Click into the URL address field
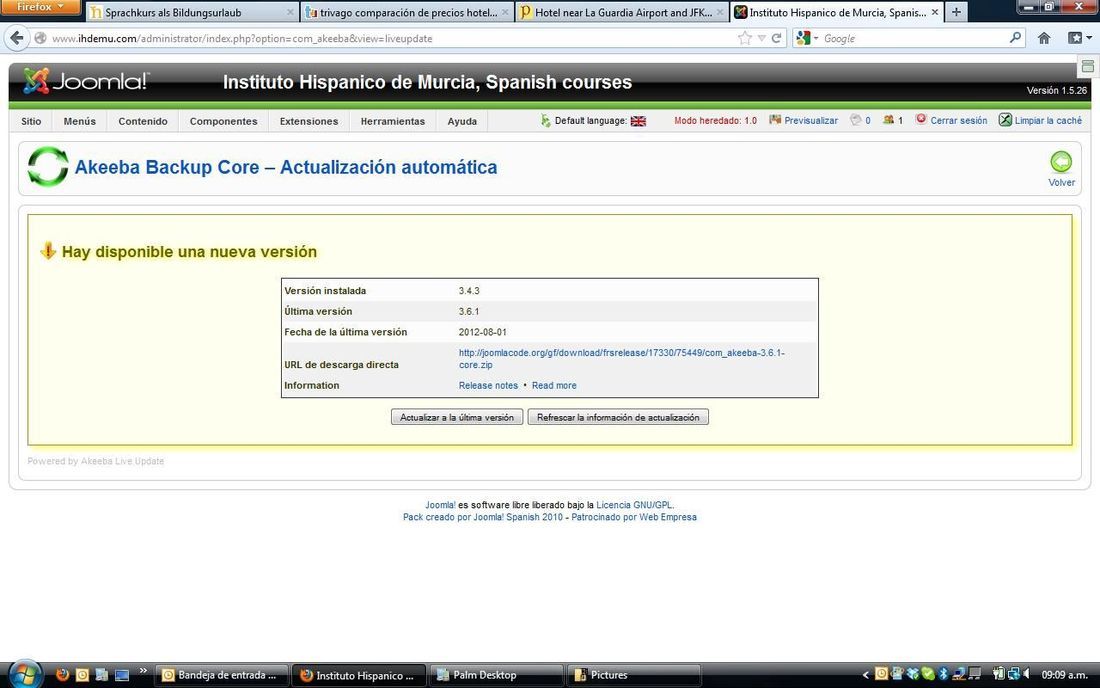The width and height of the screenshot is (1100, 688). tap(393, 39)
